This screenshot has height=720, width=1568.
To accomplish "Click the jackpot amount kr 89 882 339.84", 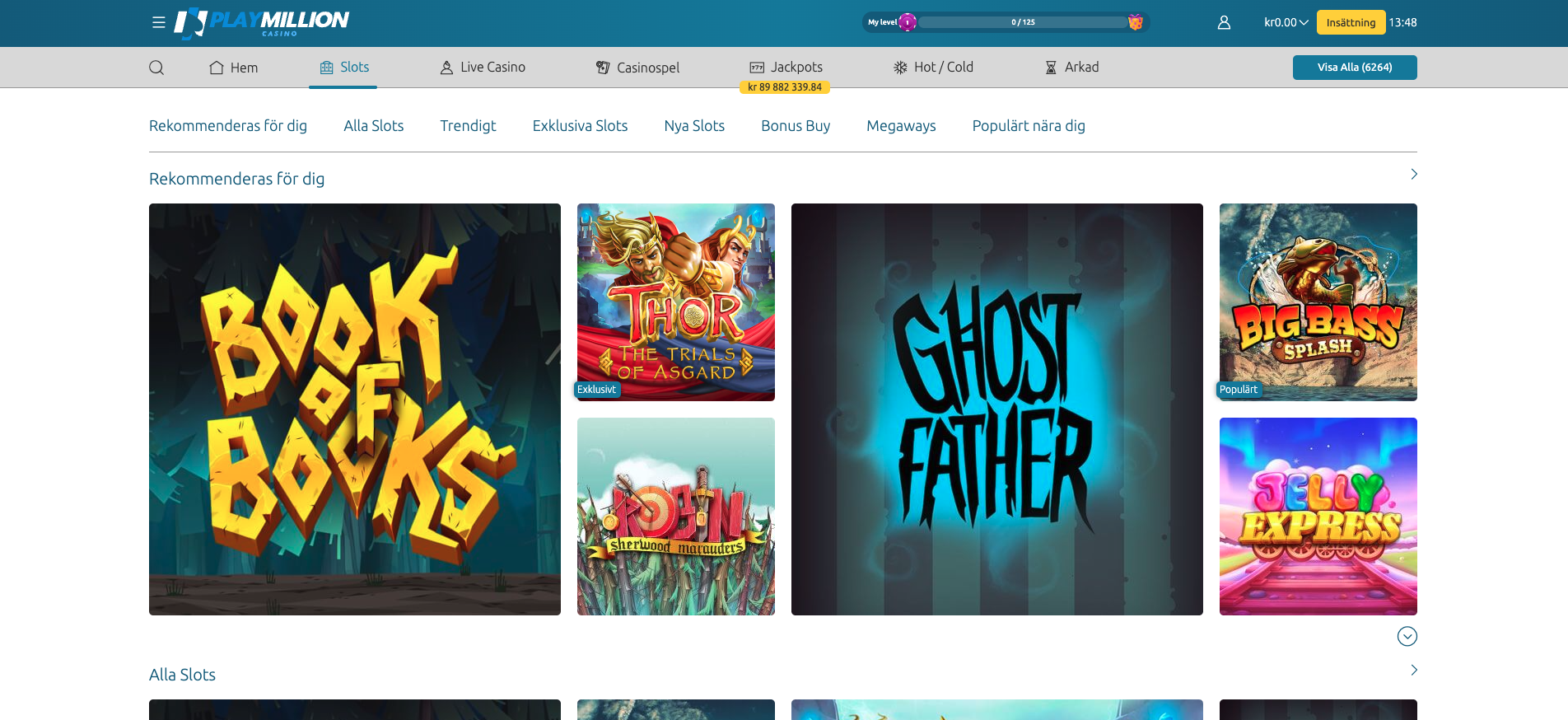I will click(785, 87).
